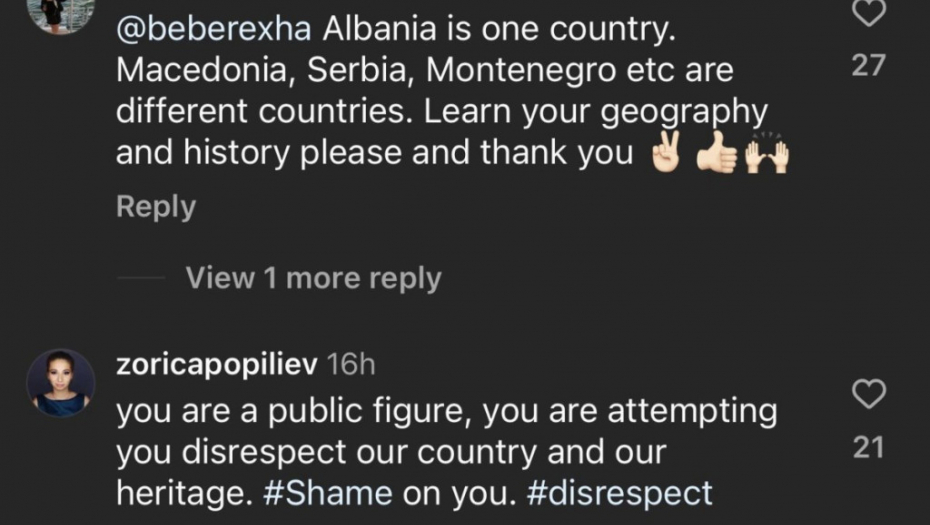Open the zoricapopiliev username link
The width and height of the screenshot is (930, 525).
pos(217,364)
